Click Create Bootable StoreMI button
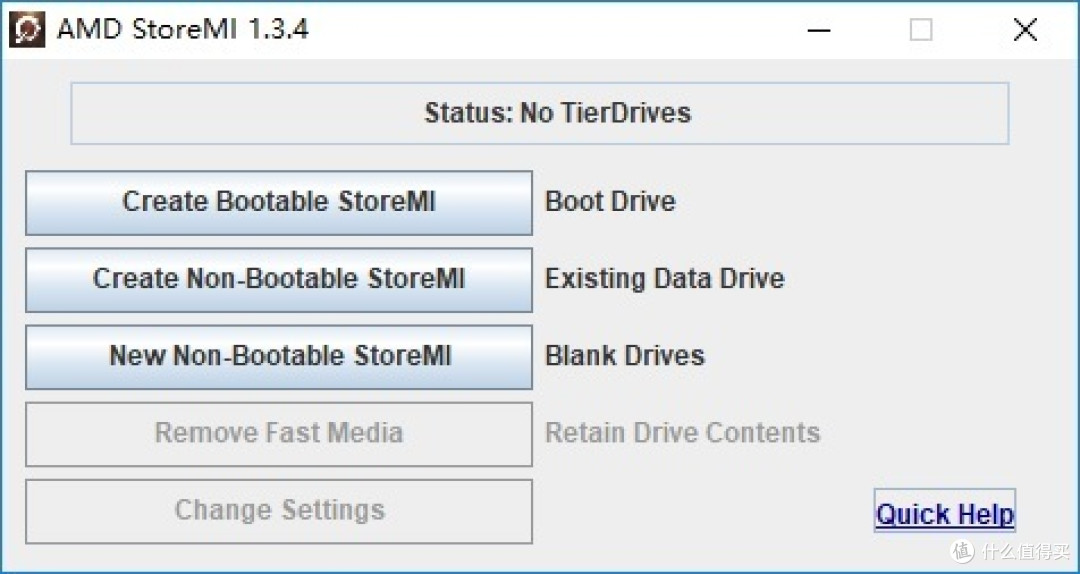 [279, 203]
